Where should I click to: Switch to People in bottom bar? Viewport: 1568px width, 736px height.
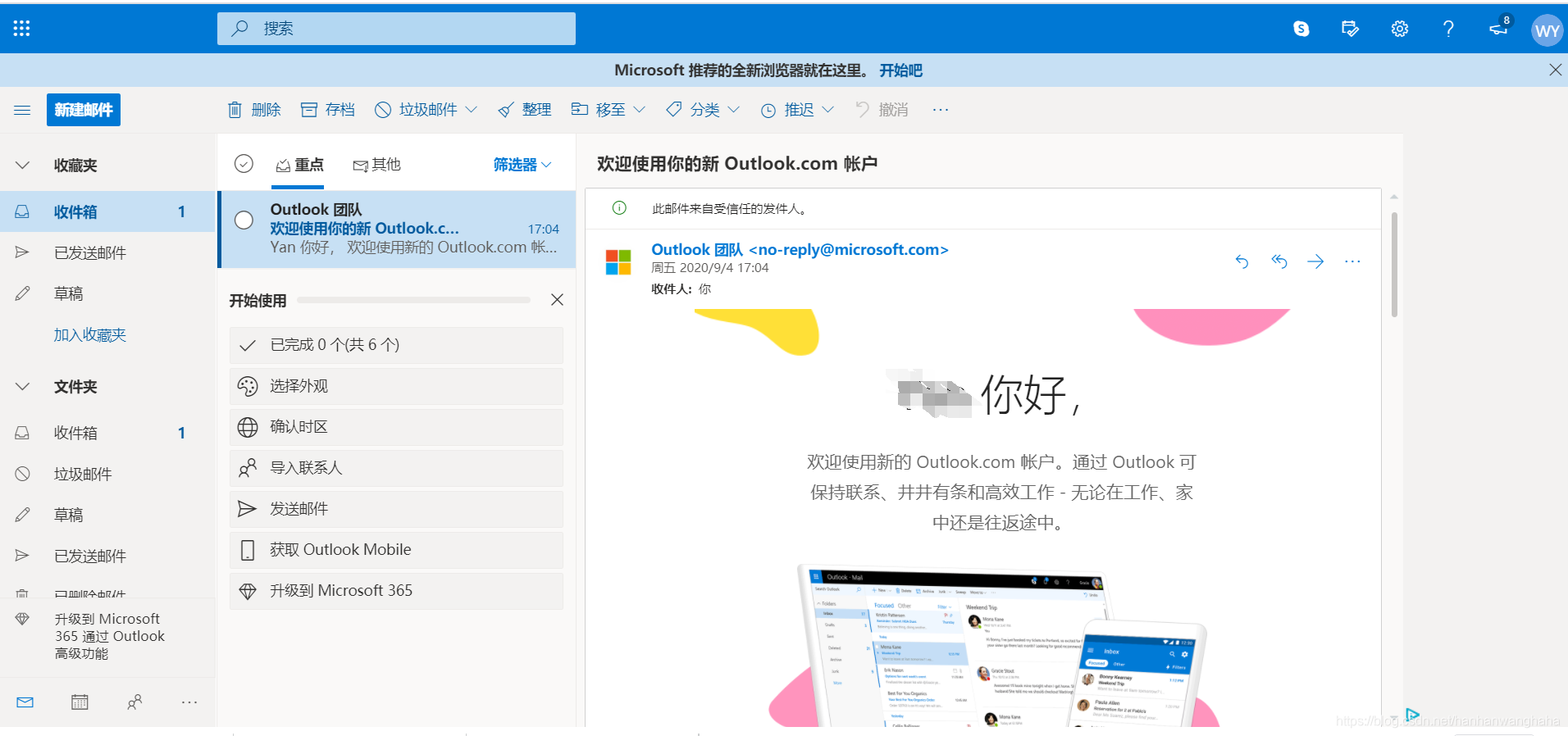[x=134, y=702]
